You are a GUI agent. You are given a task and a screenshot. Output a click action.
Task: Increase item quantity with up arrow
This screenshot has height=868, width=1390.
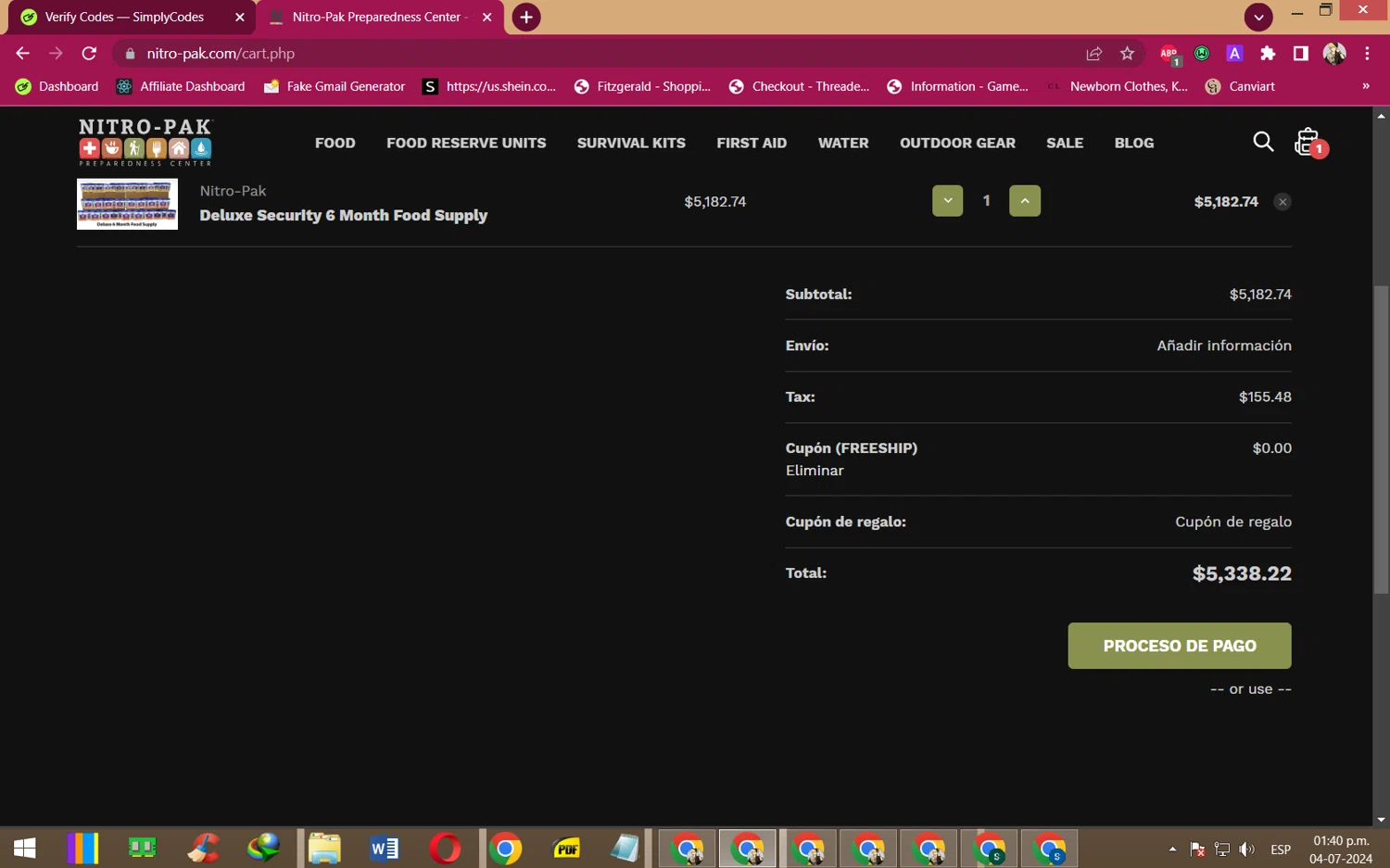pyautogui.click(x=1025, y=201)
